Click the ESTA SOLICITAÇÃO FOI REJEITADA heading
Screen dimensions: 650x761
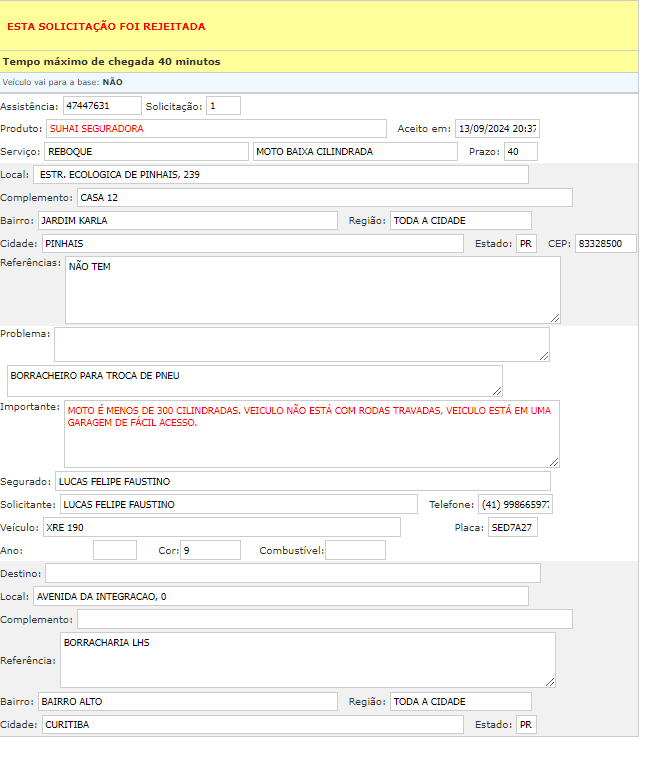(106, 27)
